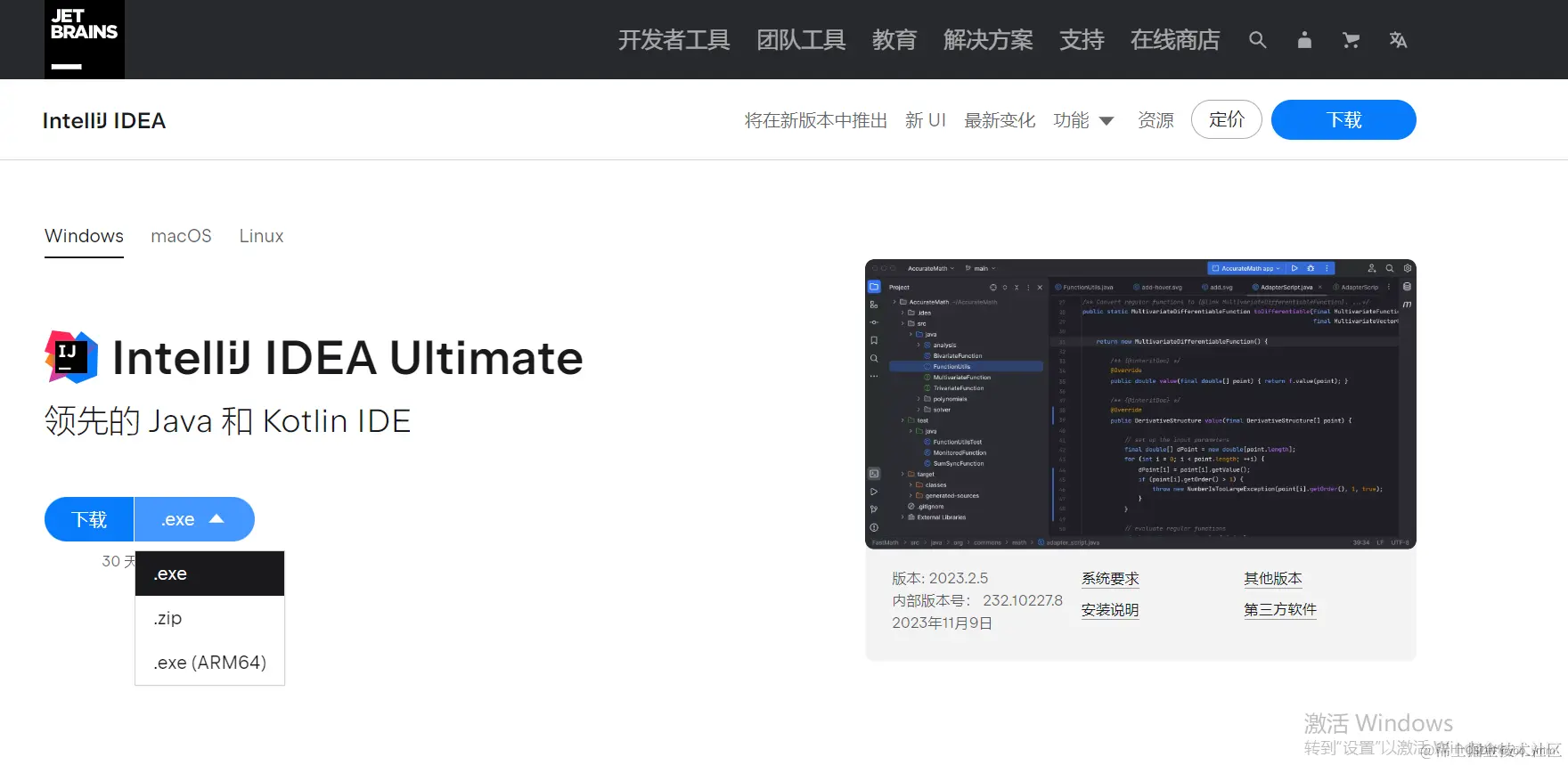This screenshot has height=765, width=1568.
Task: Open the 资源 page
Action: tap(1156, 120)
